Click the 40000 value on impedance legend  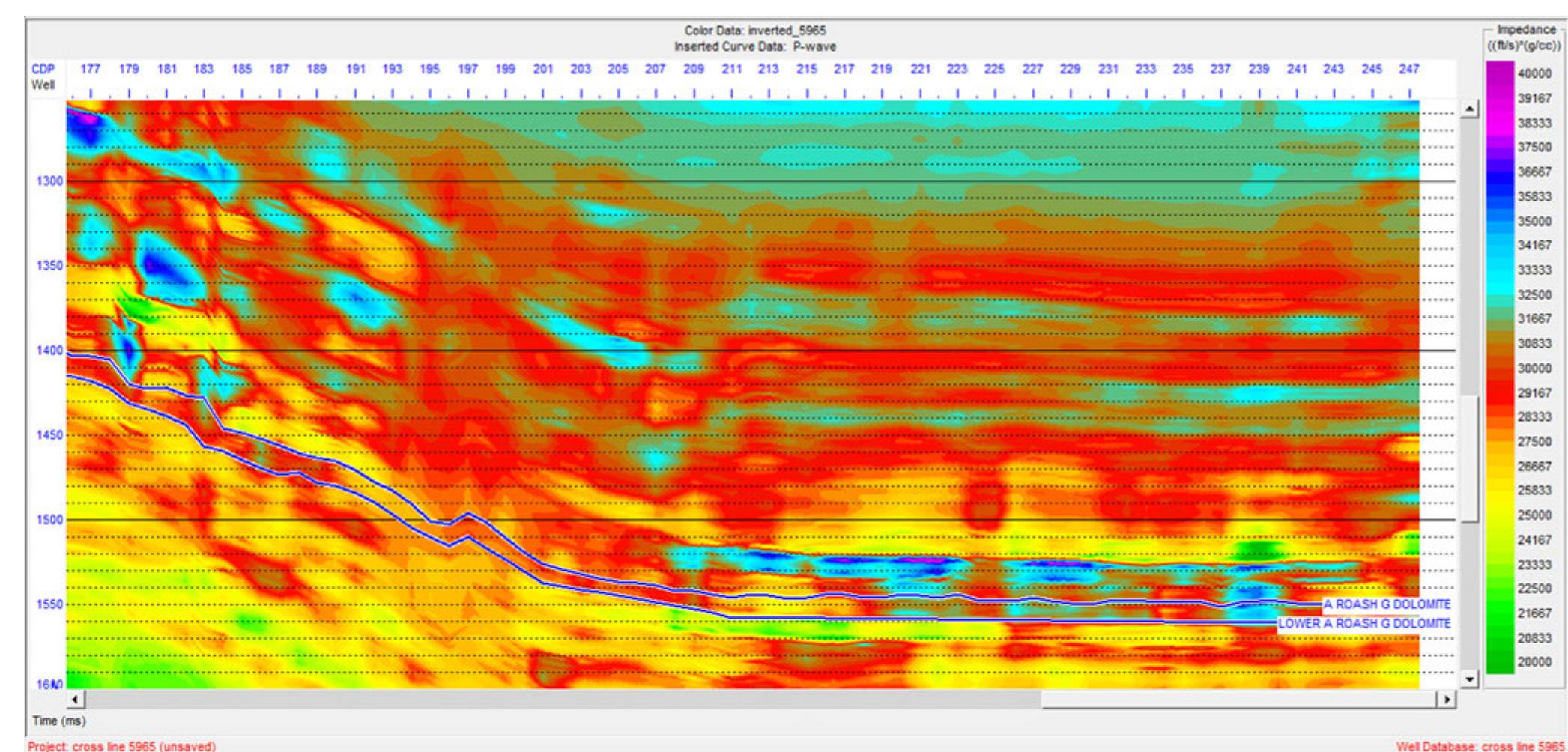coord(1534,73)
